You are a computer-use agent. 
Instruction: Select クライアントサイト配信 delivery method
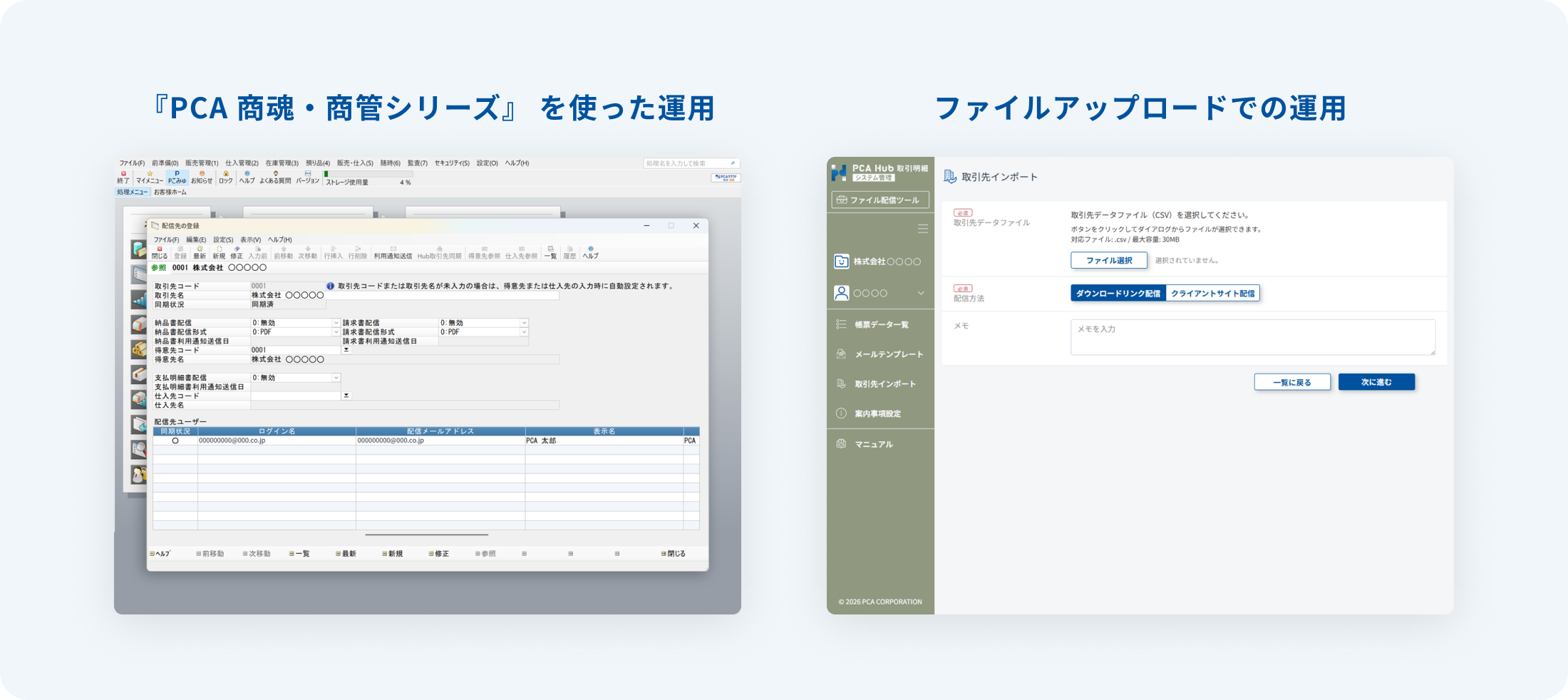point(1213,293)
